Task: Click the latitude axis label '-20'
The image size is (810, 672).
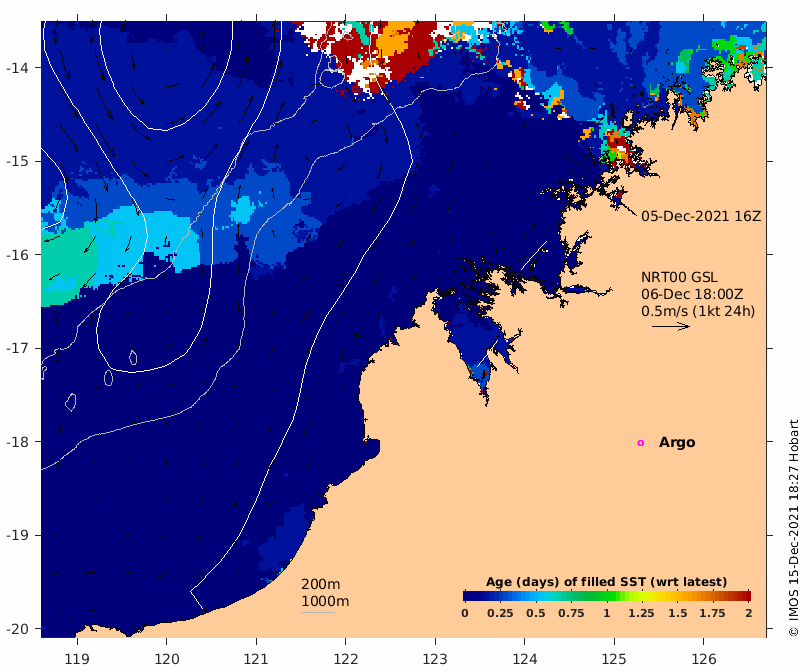Action: [17, 629]
